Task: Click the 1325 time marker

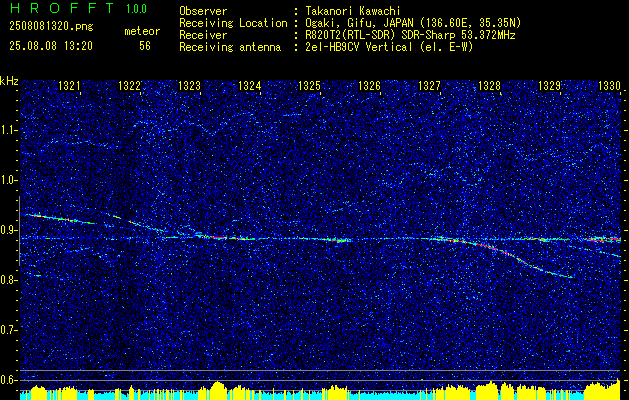Action: 309,85
